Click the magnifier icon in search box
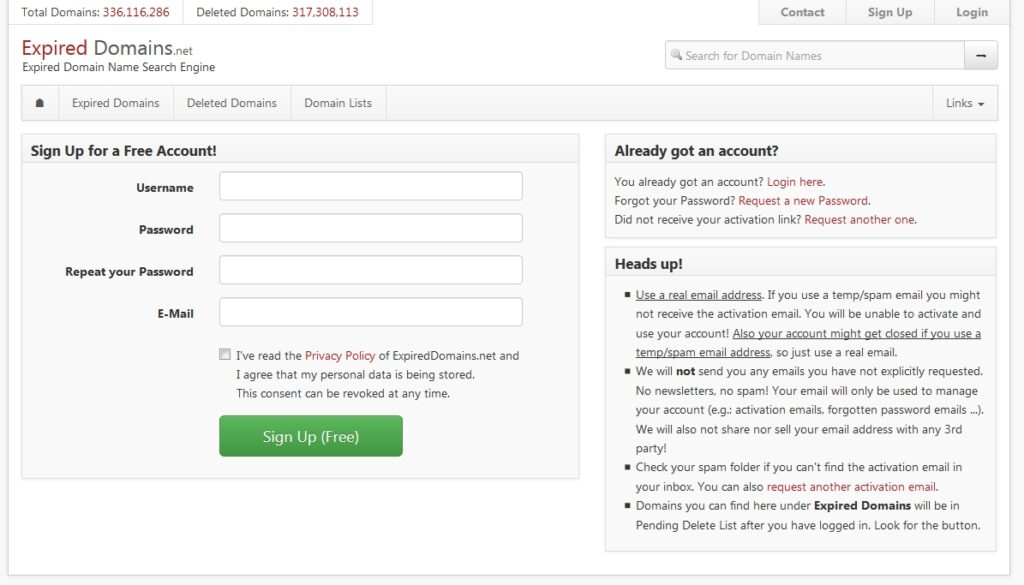This screenshot has height=585, width=1024. [x=677, y=56]
